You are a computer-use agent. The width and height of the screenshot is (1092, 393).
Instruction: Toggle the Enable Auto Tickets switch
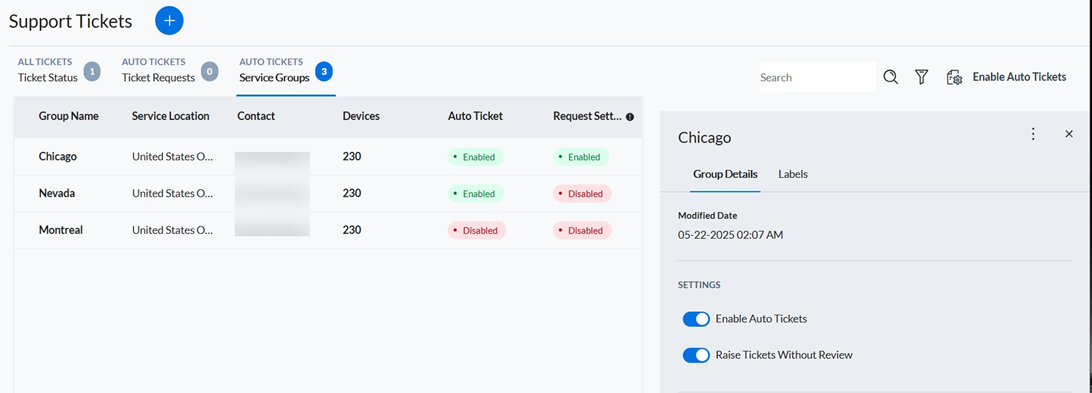(x=696, y=319)
